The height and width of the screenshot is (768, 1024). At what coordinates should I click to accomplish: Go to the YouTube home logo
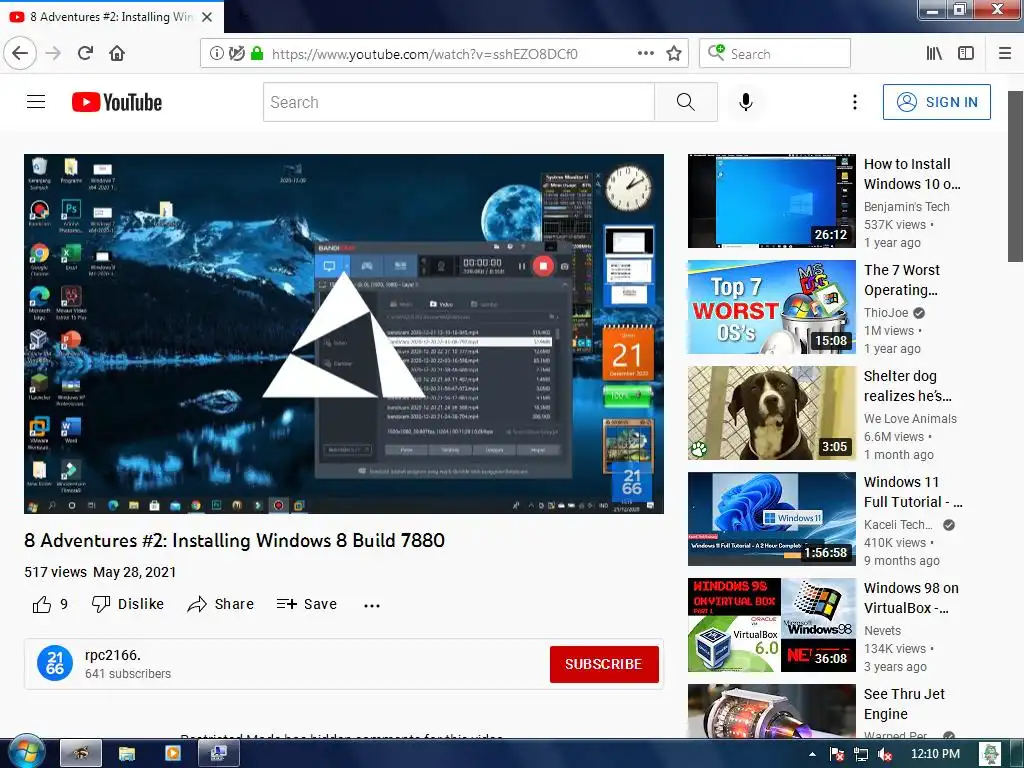tap(117, 102)
